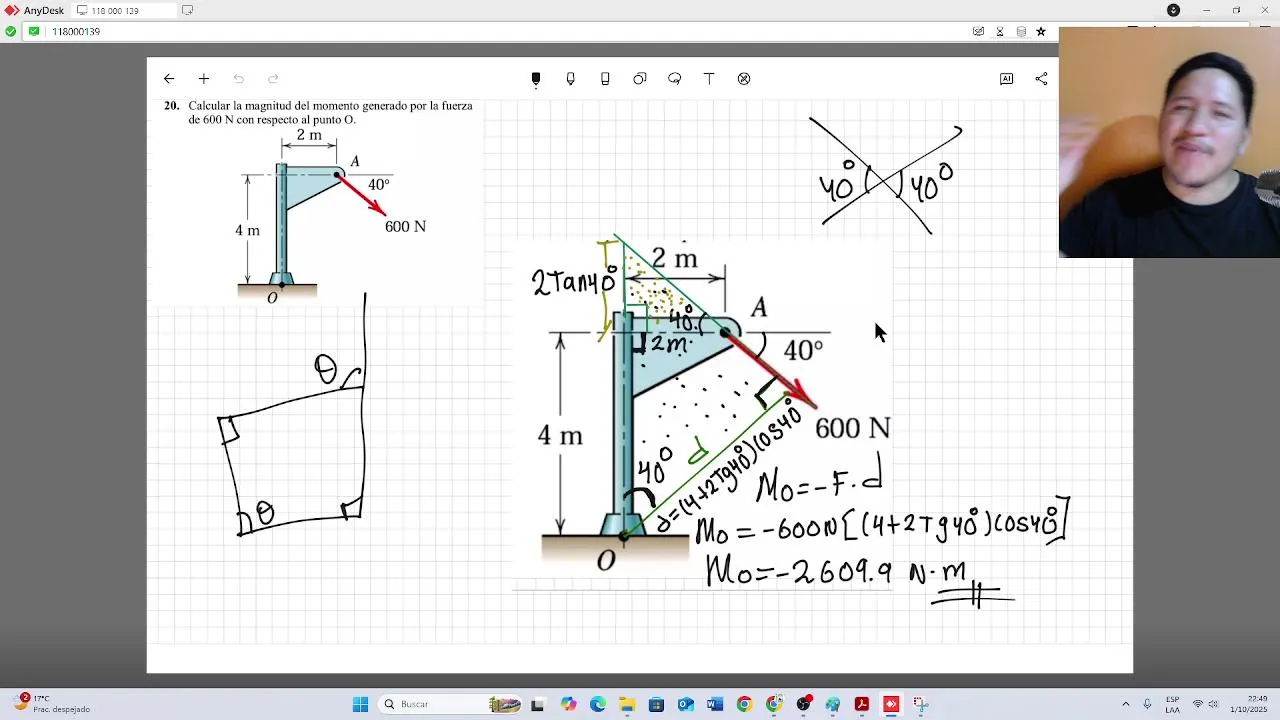Redo the last stroke
This screenshot has height=720, width=1280.
coord(273,79)
